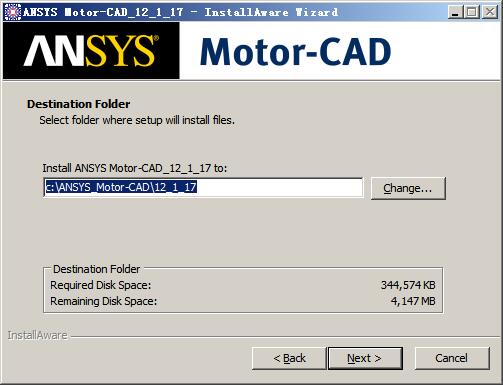Screen dimensions: 503x385
Task: Click 'Install ANSYS Motor-CAD_12_1_17 to:' label
Action: 135,168
